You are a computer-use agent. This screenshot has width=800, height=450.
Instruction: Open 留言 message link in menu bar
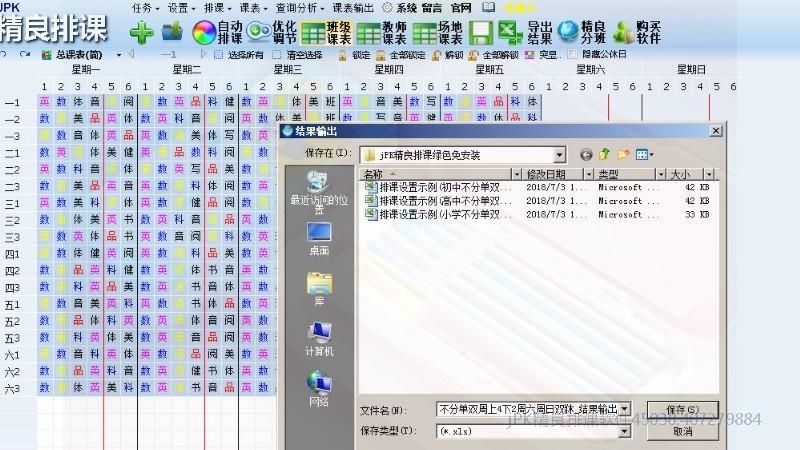click(432, 8)
